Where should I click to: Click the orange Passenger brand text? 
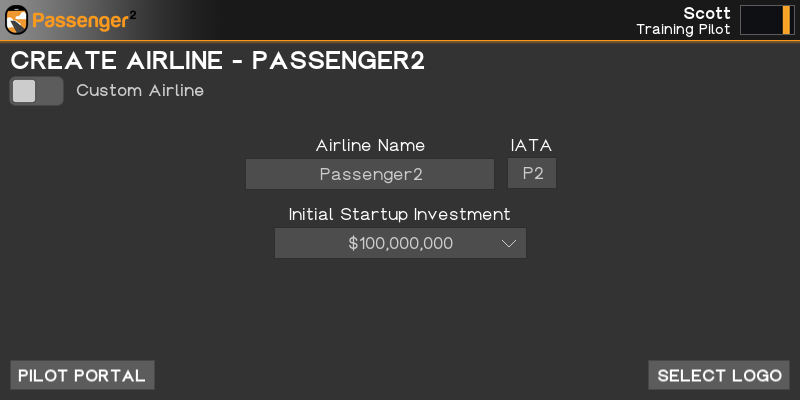click(x=79, y=20)
